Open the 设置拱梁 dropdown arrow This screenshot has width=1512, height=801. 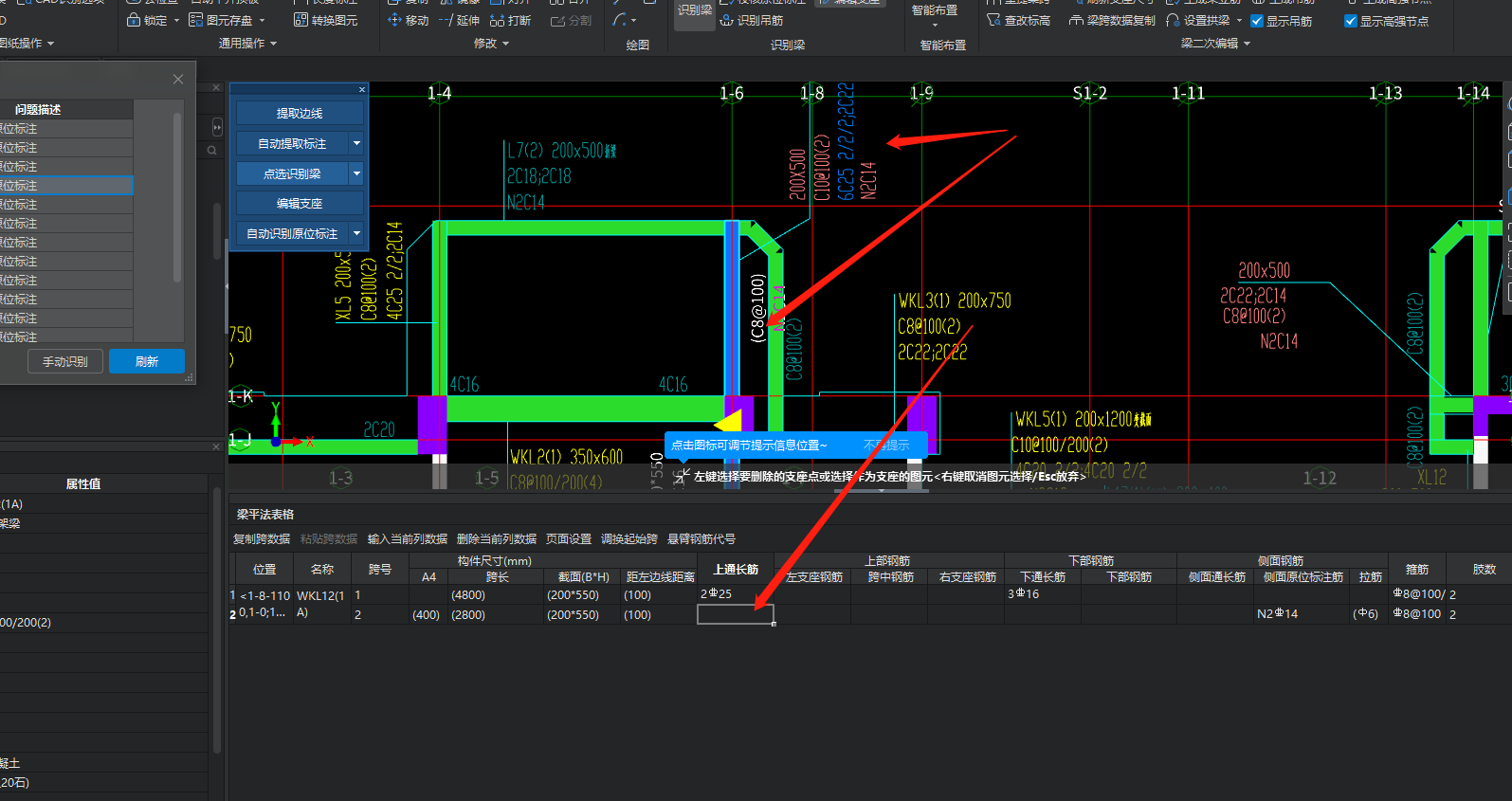tap(1239, 20)
